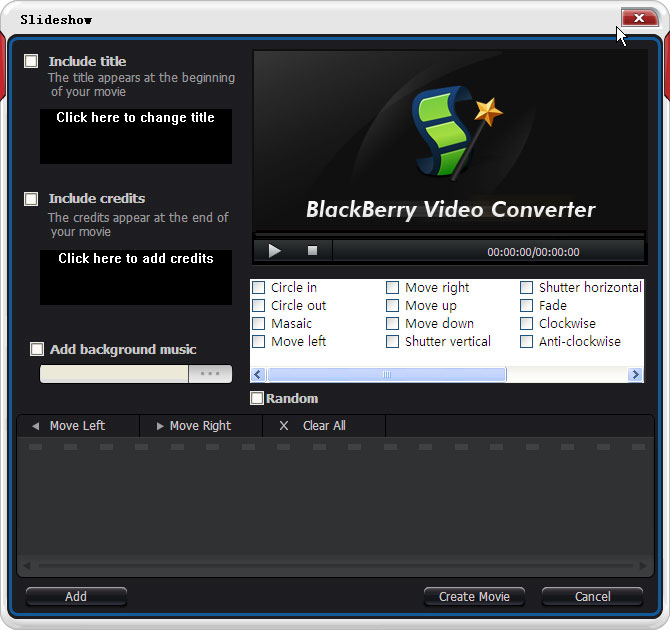Enable the Masaic transition
Viewport: 670px width, 630px height.
[259, 323]
